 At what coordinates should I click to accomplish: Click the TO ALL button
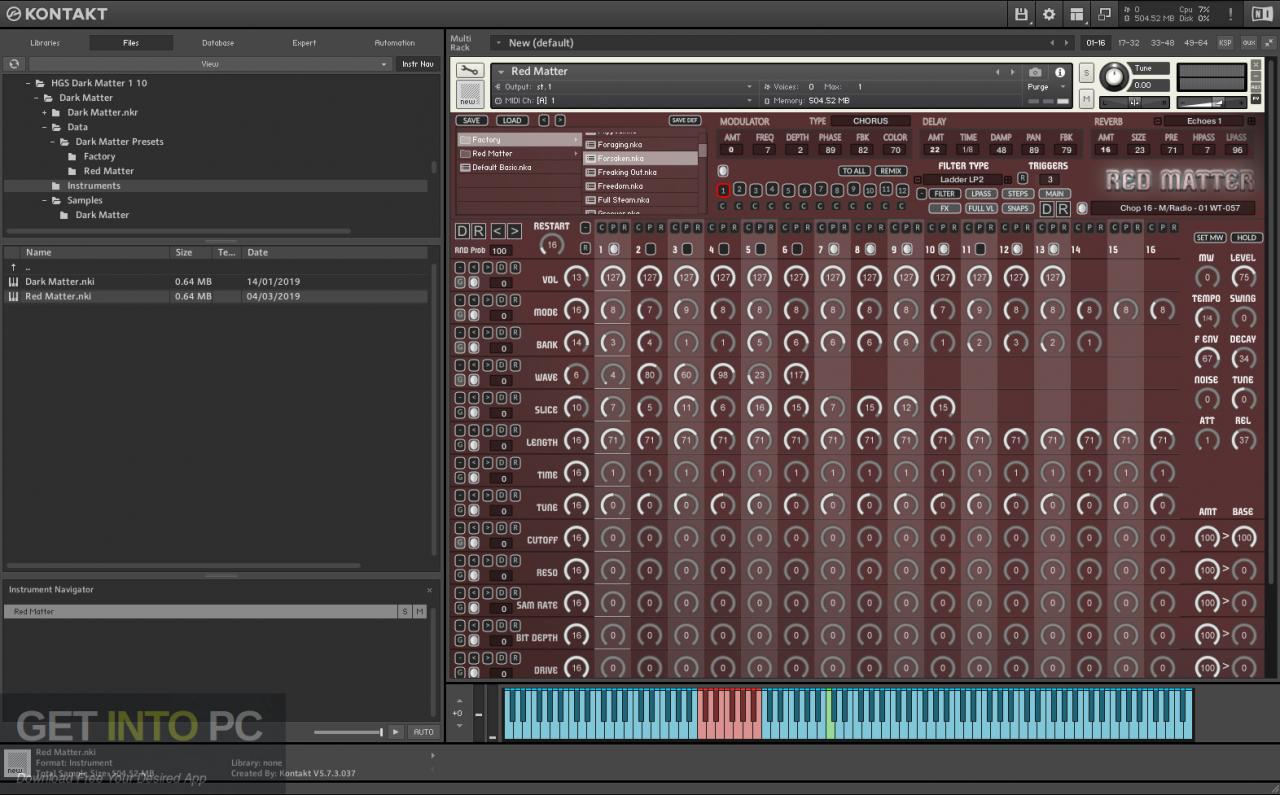854,171
